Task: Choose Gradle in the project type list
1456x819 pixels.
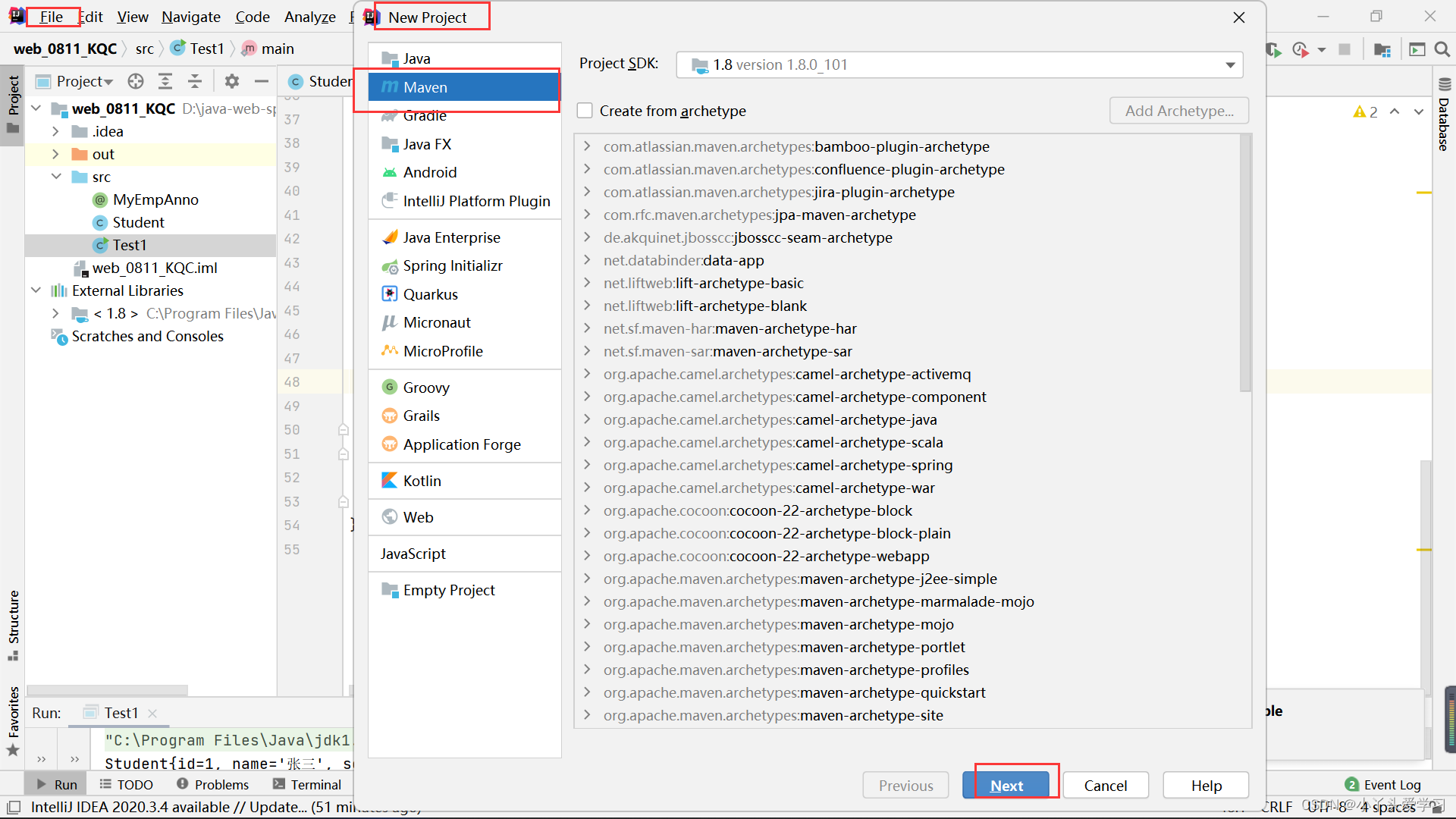Action: [464, 115]
